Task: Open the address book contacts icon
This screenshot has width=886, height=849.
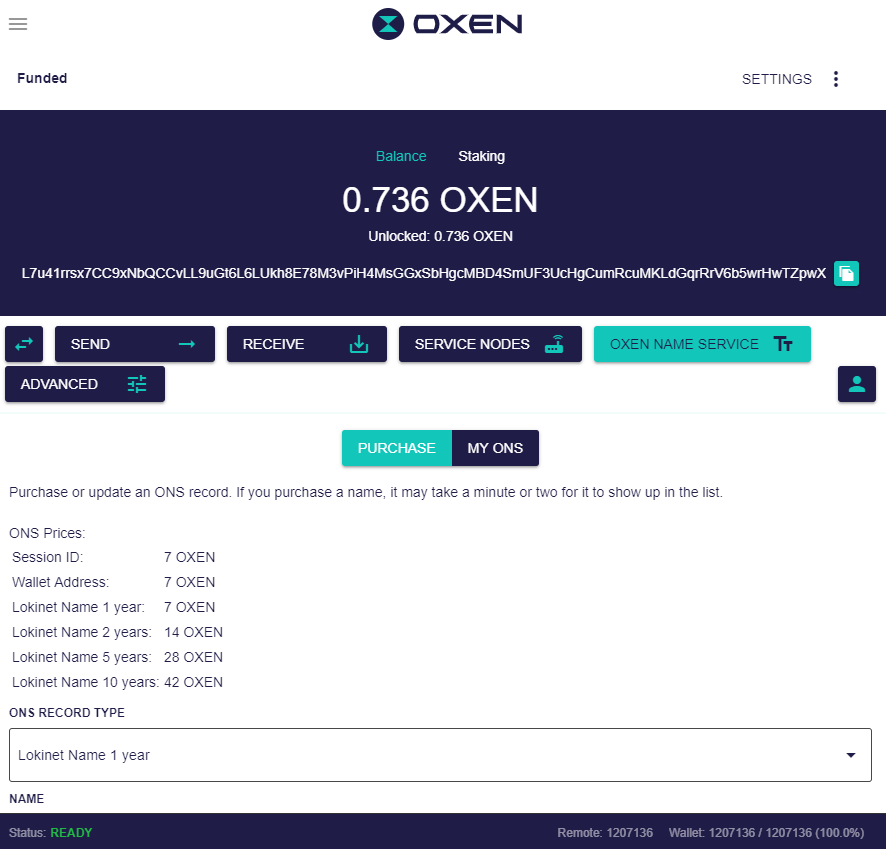Action: tap(856, 384)
